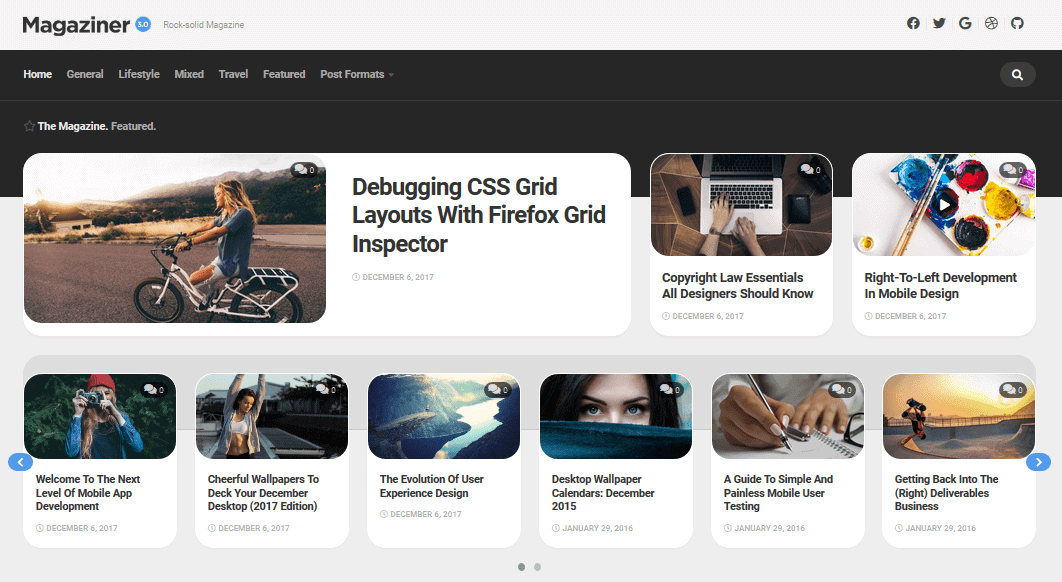Play the Right-To-Left Development video post

pyautogui.click(x=943, y=205)
